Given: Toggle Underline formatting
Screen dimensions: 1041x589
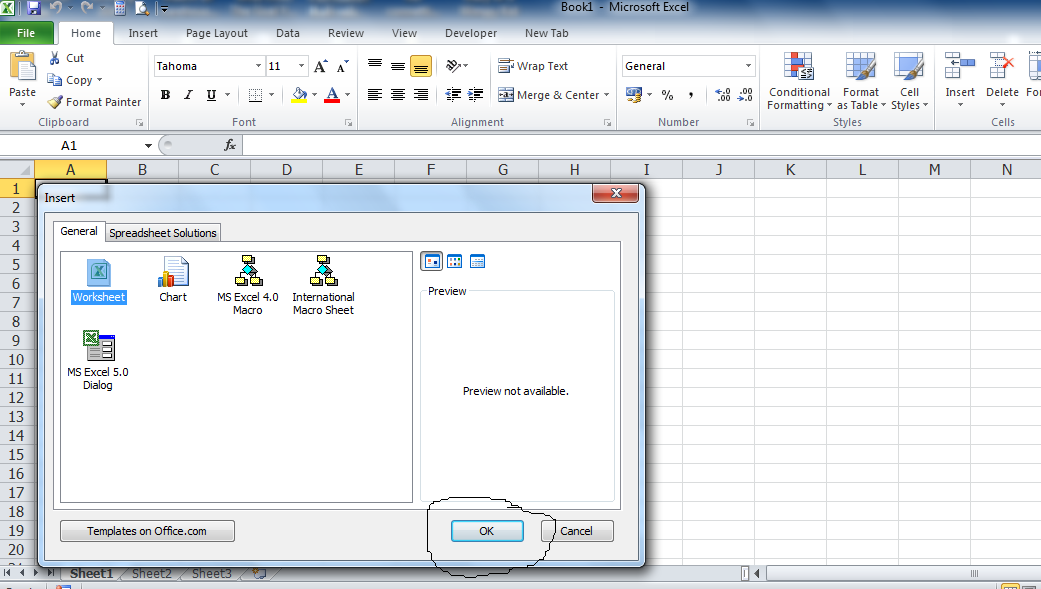Looking at the screenshot, I should coord(211,95).
